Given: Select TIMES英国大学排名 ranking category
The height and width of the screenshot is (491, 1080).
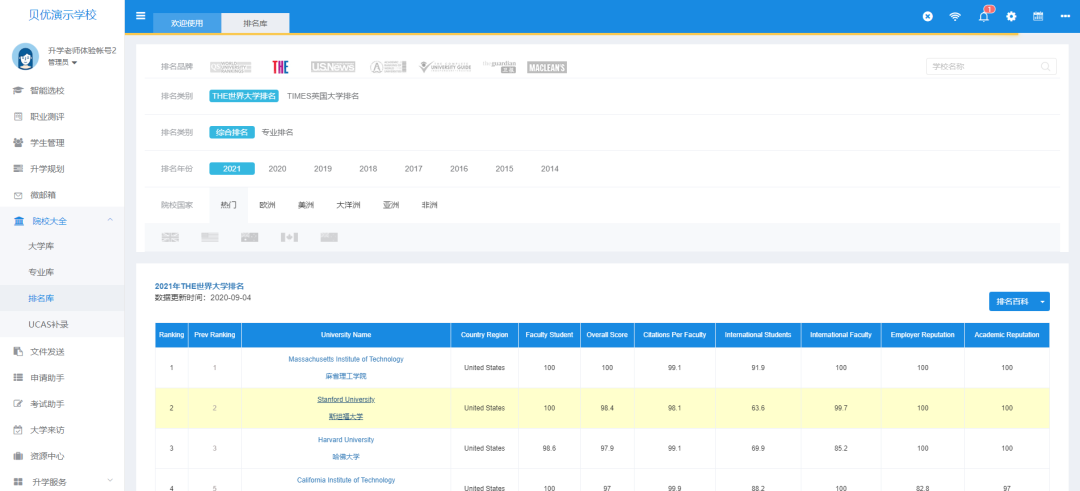Looking at the screenshot, I should 323,96.
